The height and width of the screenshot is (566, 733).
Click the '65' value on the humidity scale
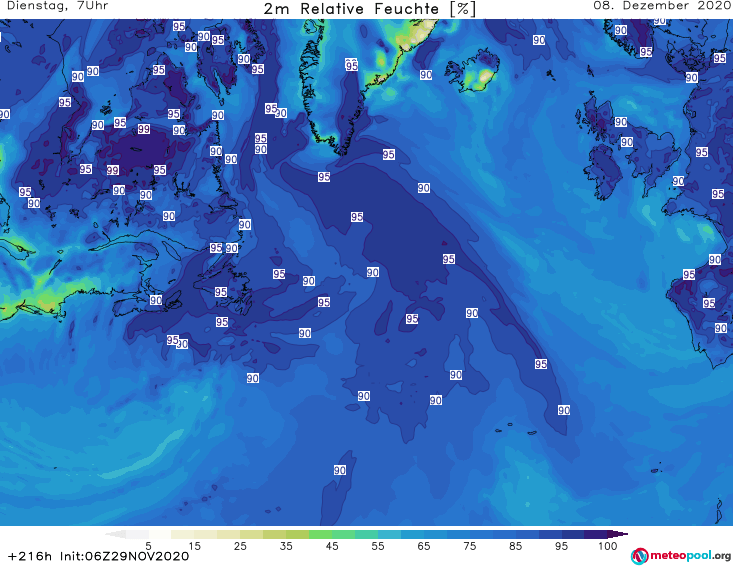click(x=424, y=546)
